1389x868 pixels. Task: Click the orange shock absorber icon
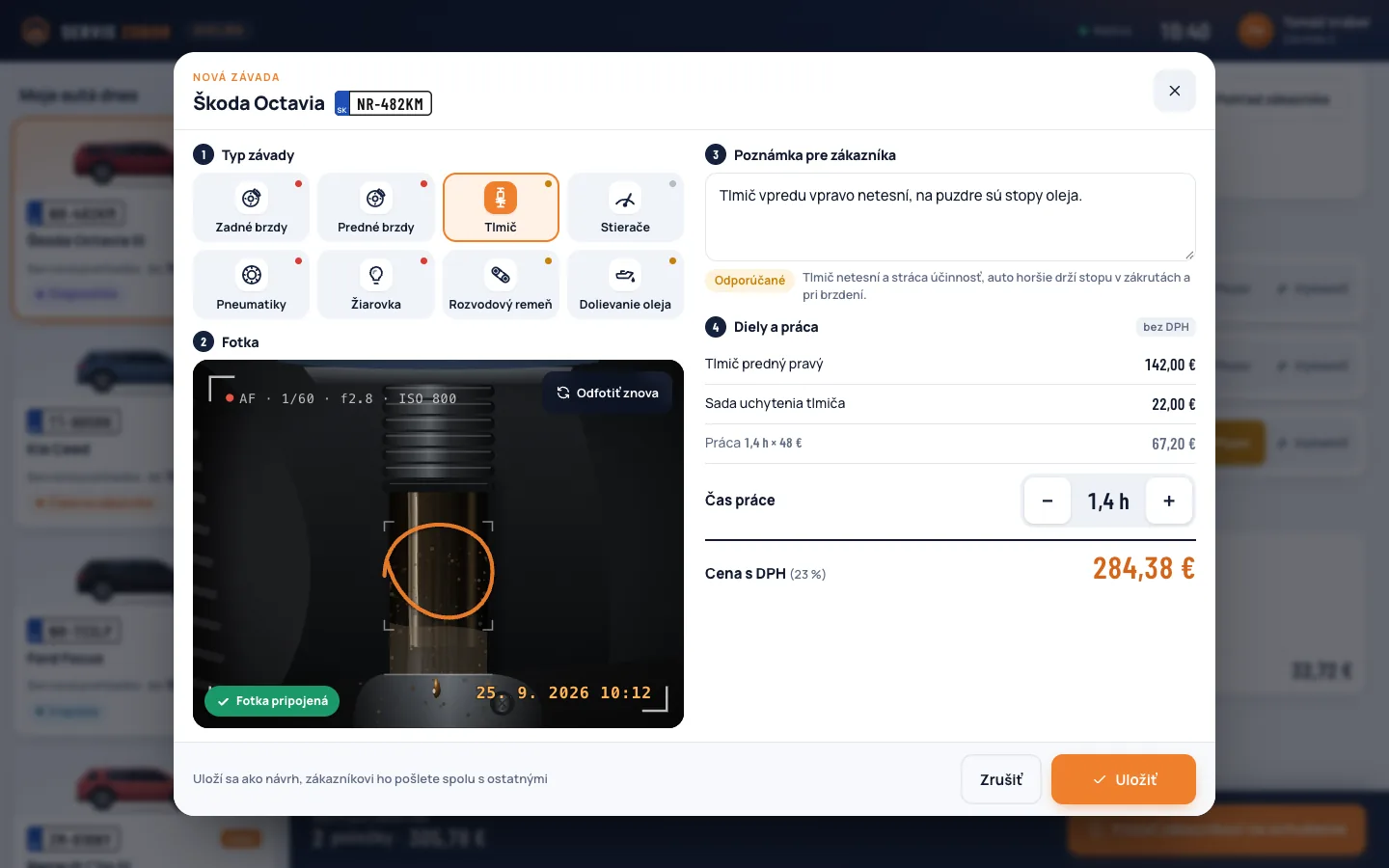click(x=501, y=198)
